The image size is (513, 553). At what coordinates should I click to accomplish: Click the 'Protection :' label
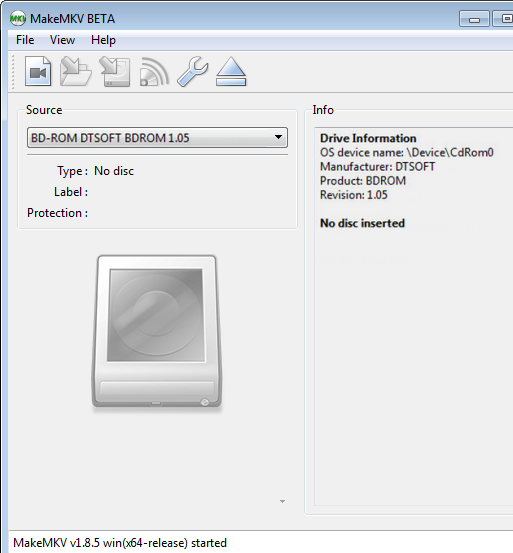coord(57,213)
